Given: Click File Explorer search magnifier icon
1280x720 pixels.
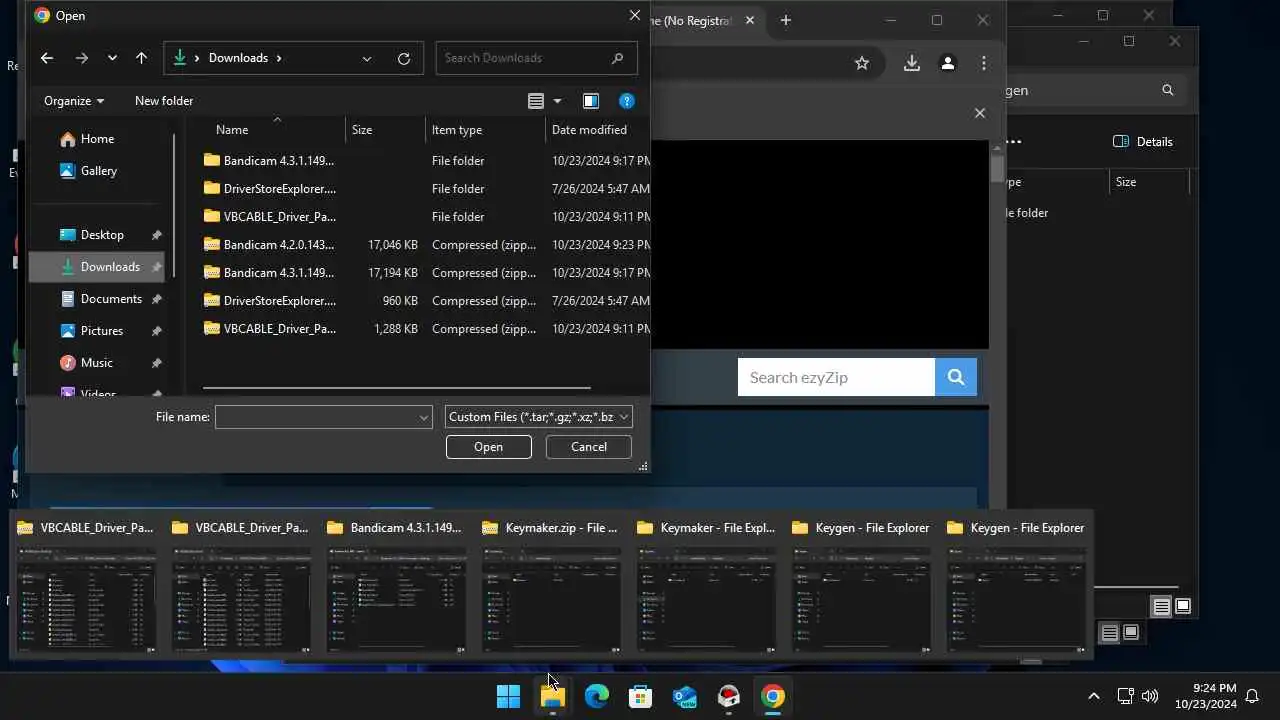Looking at the screenshot, I should (1167, 90).
